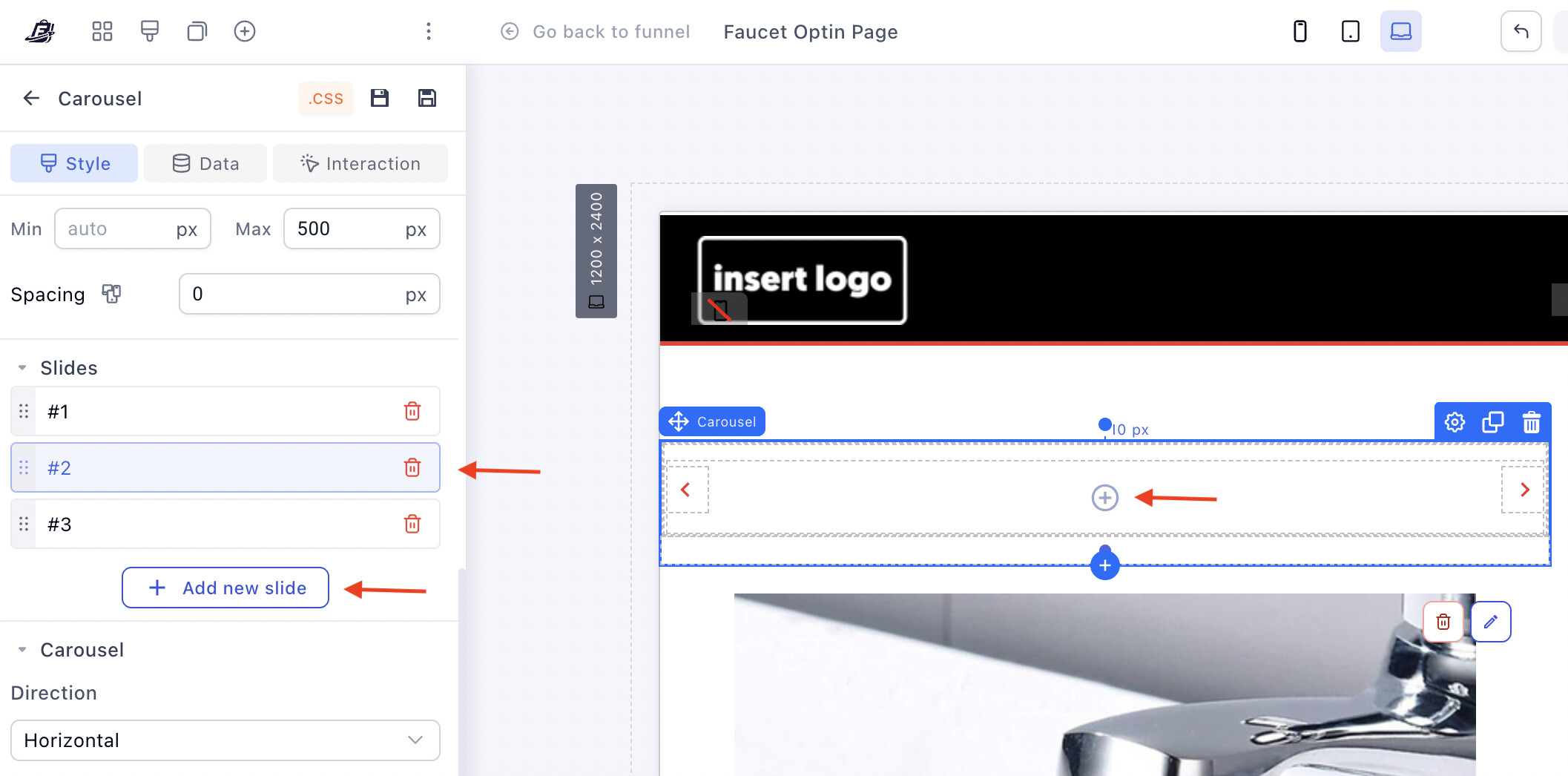The width and height of the screenshot is (1568, 776).
Task: Click the Max size input field
Action: [x=362, y=228]
